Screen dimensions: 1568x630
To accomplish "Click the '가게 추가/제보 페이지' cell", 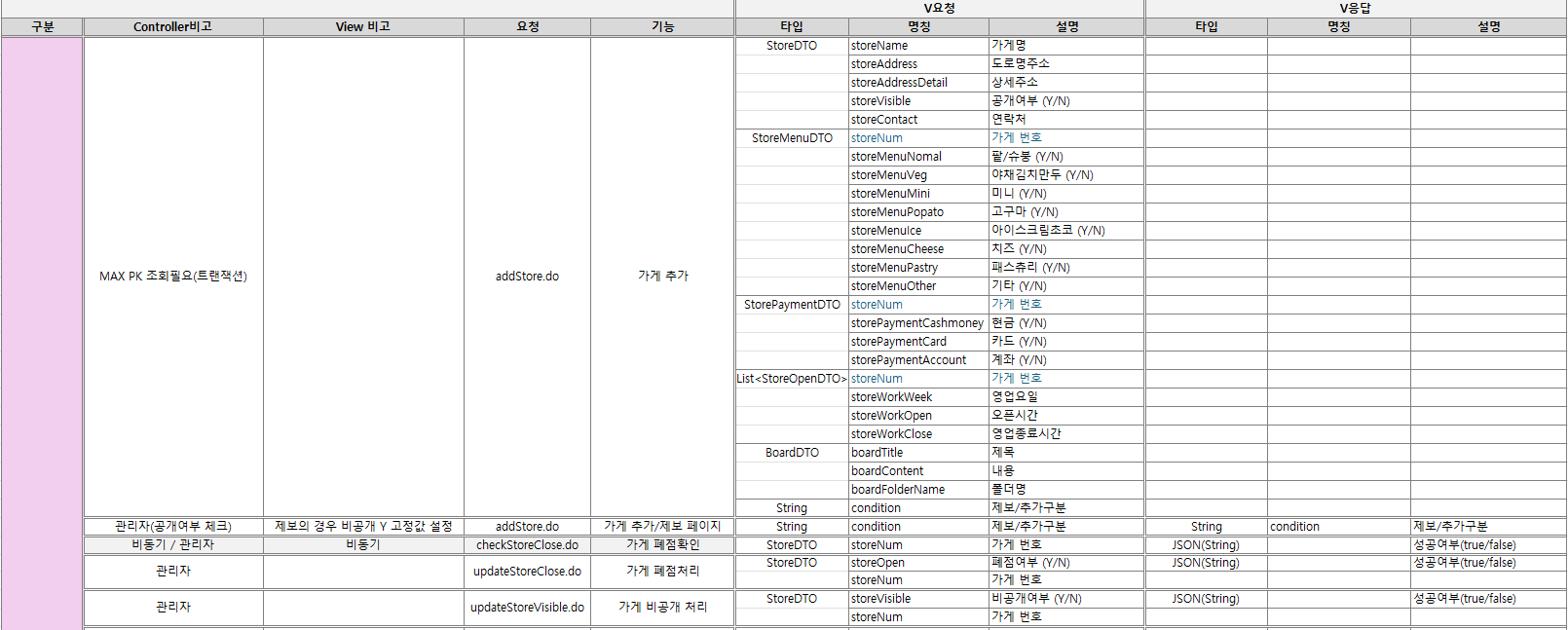I will coord(662,527).
